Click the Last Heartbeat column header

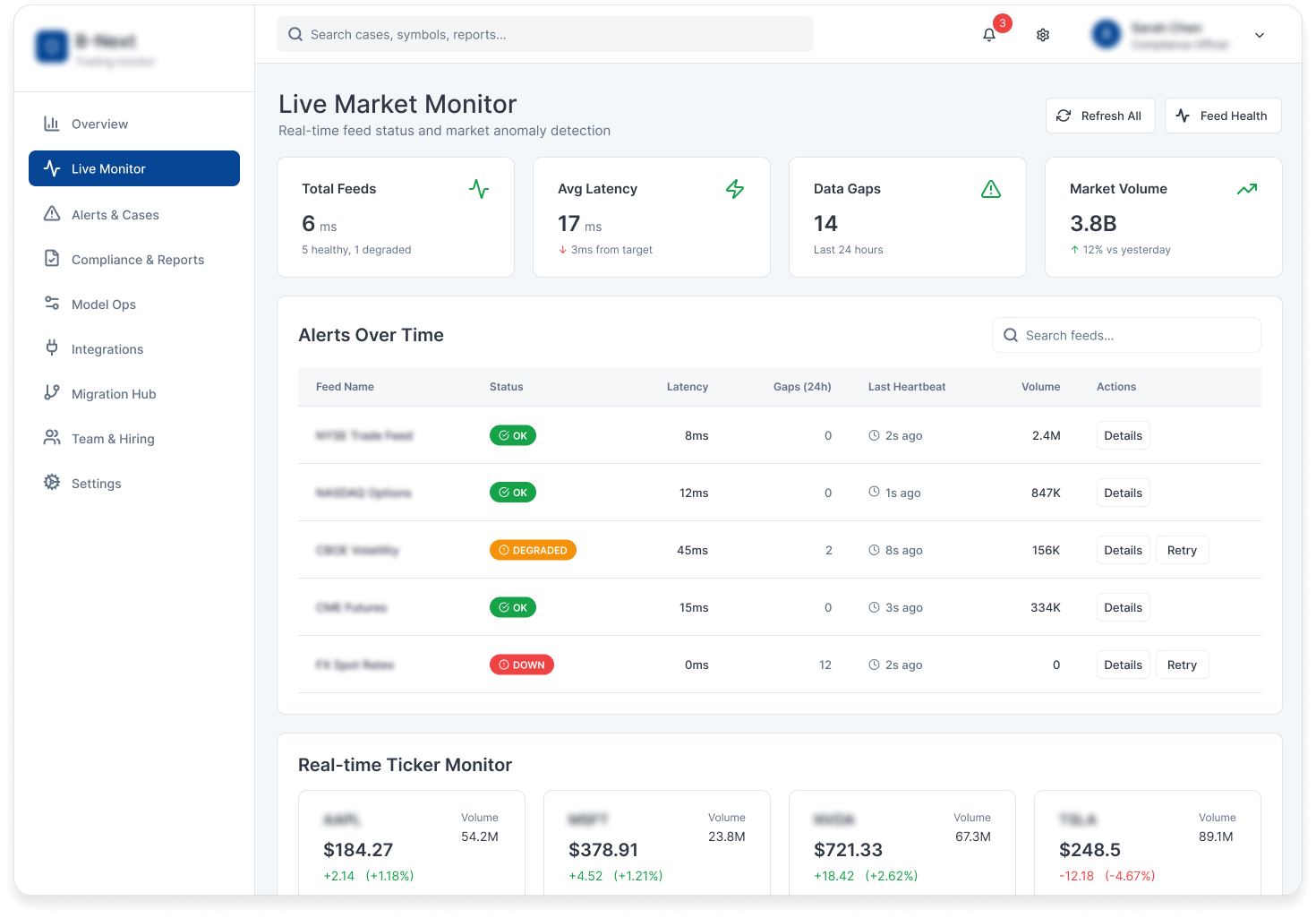[907, 387]
